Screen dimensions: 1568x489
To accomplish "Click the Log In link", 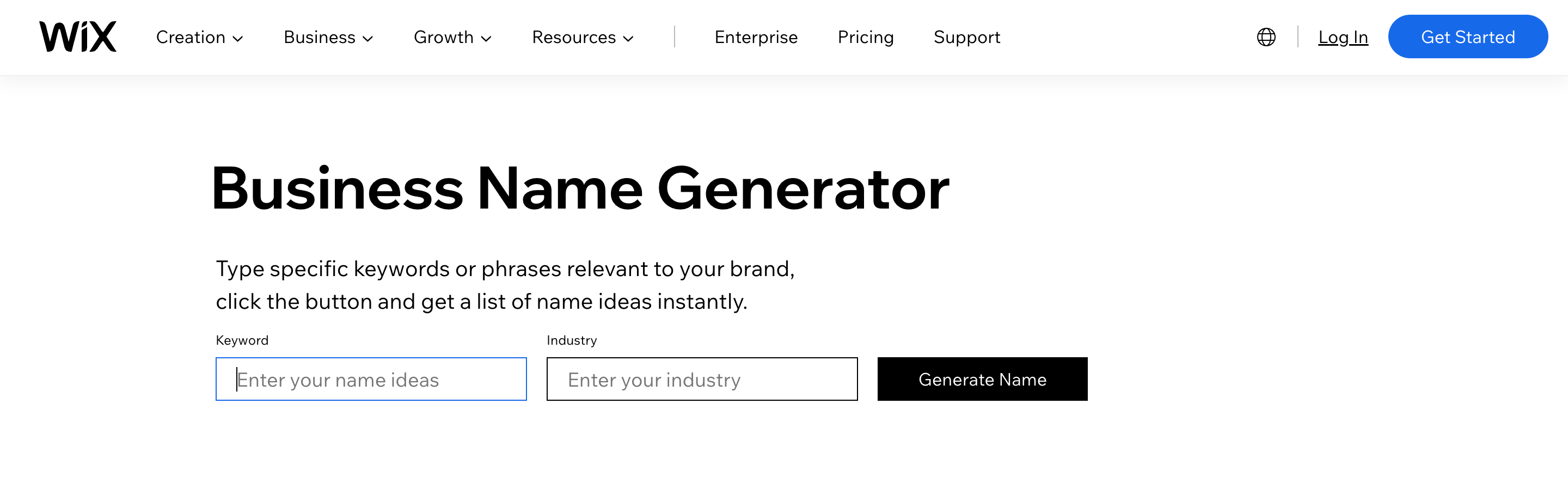I will (1343, 37).
